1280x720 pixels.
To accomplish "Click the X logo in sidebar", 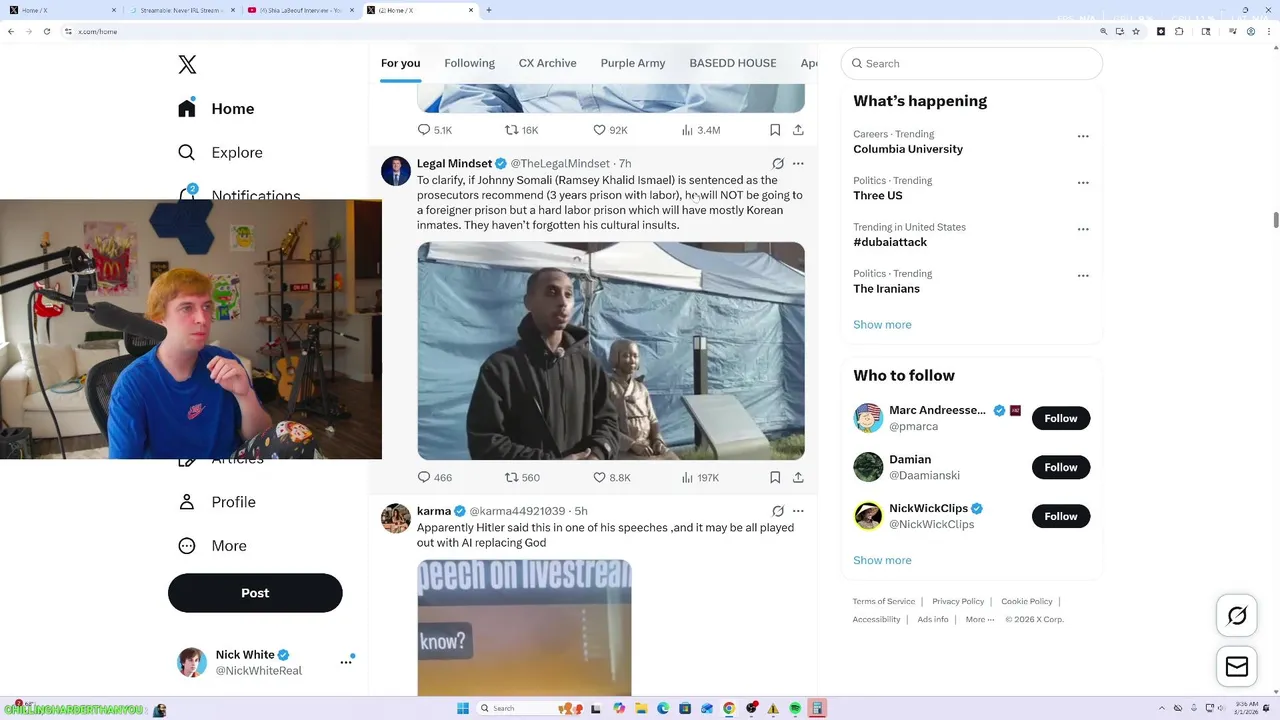I will pos(187,64).
